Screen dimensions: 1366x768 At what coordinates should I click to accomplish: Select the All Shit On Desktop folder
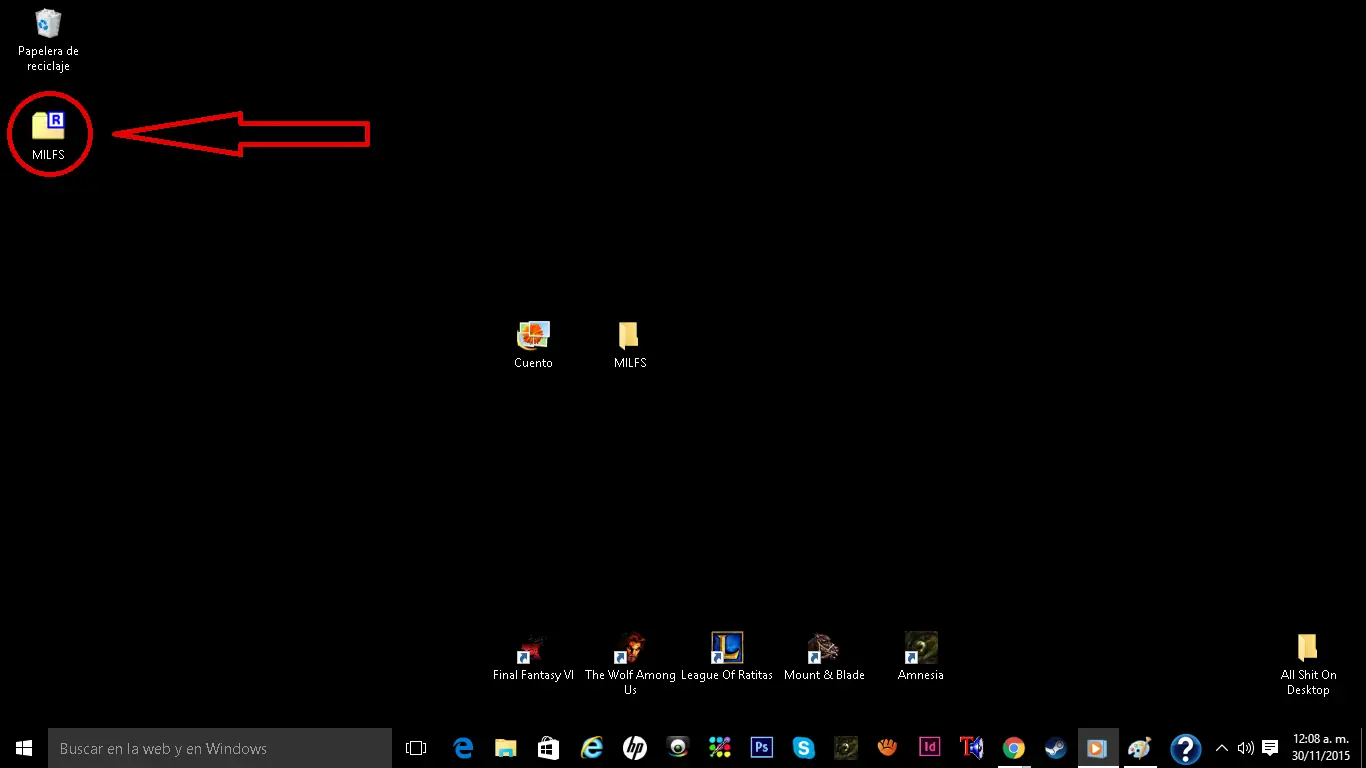coord(1308,664)
